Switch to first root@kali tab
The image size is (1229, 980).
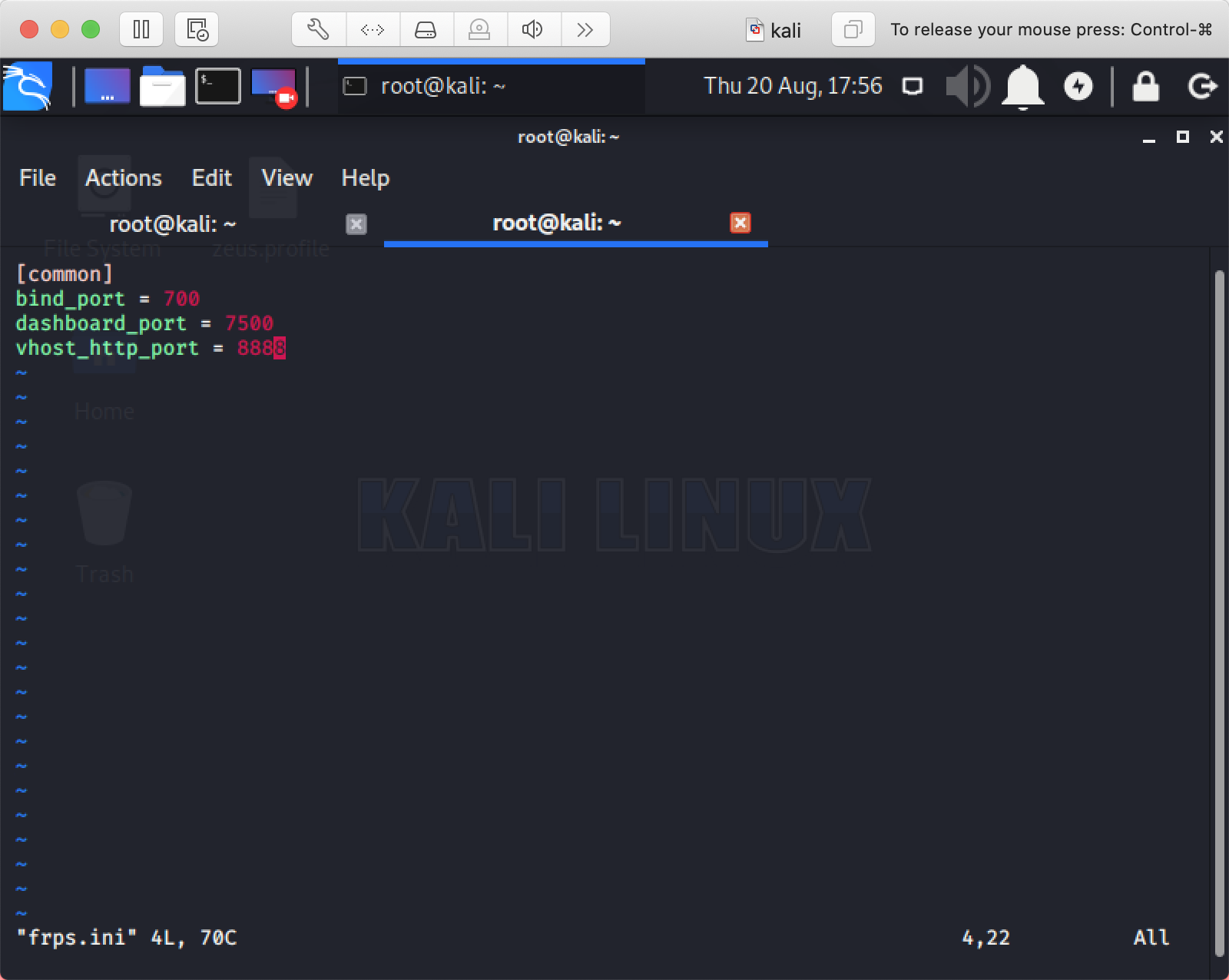pos(173,224)
